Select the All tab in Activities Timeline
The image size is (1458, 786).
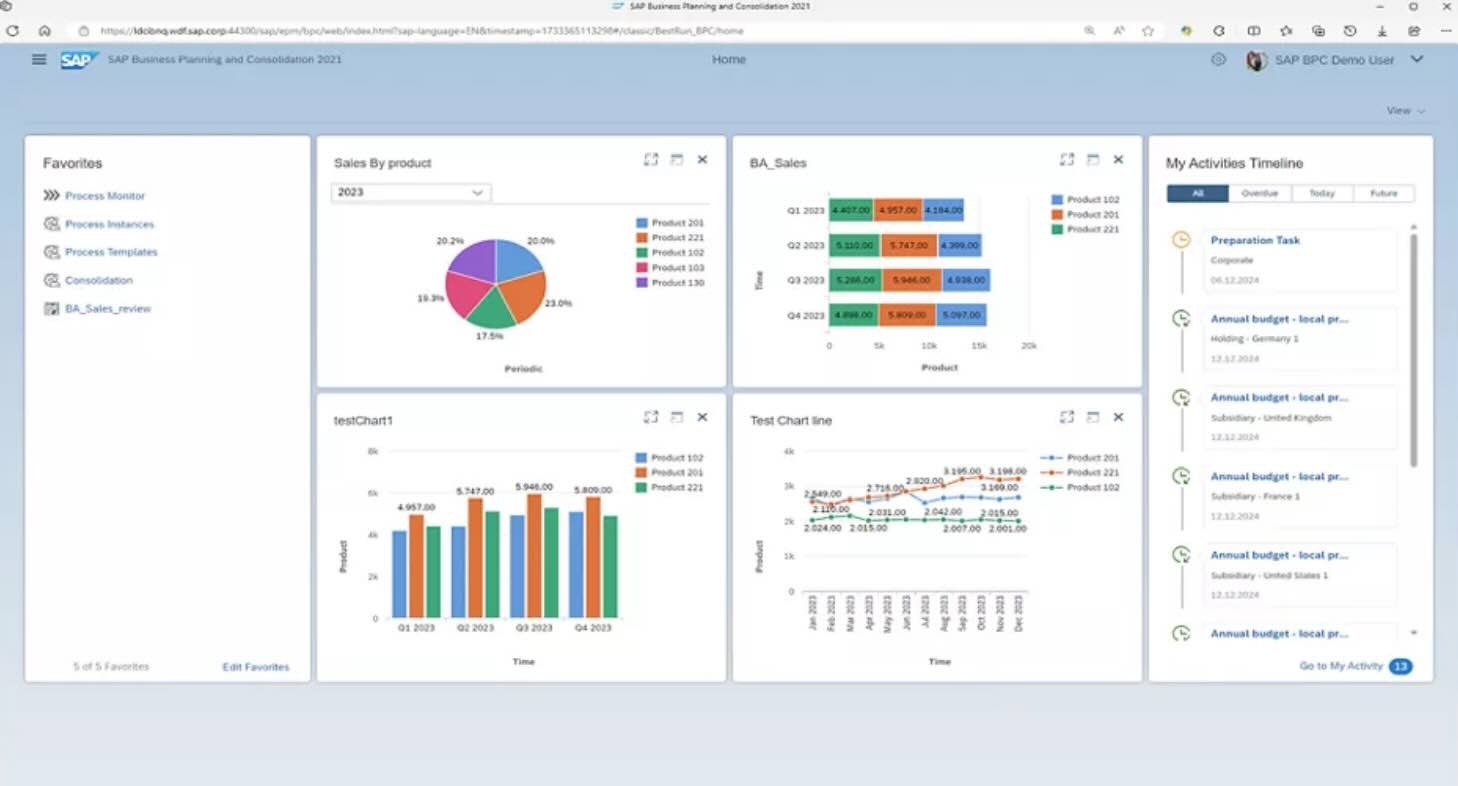(x=1197, y=193)
